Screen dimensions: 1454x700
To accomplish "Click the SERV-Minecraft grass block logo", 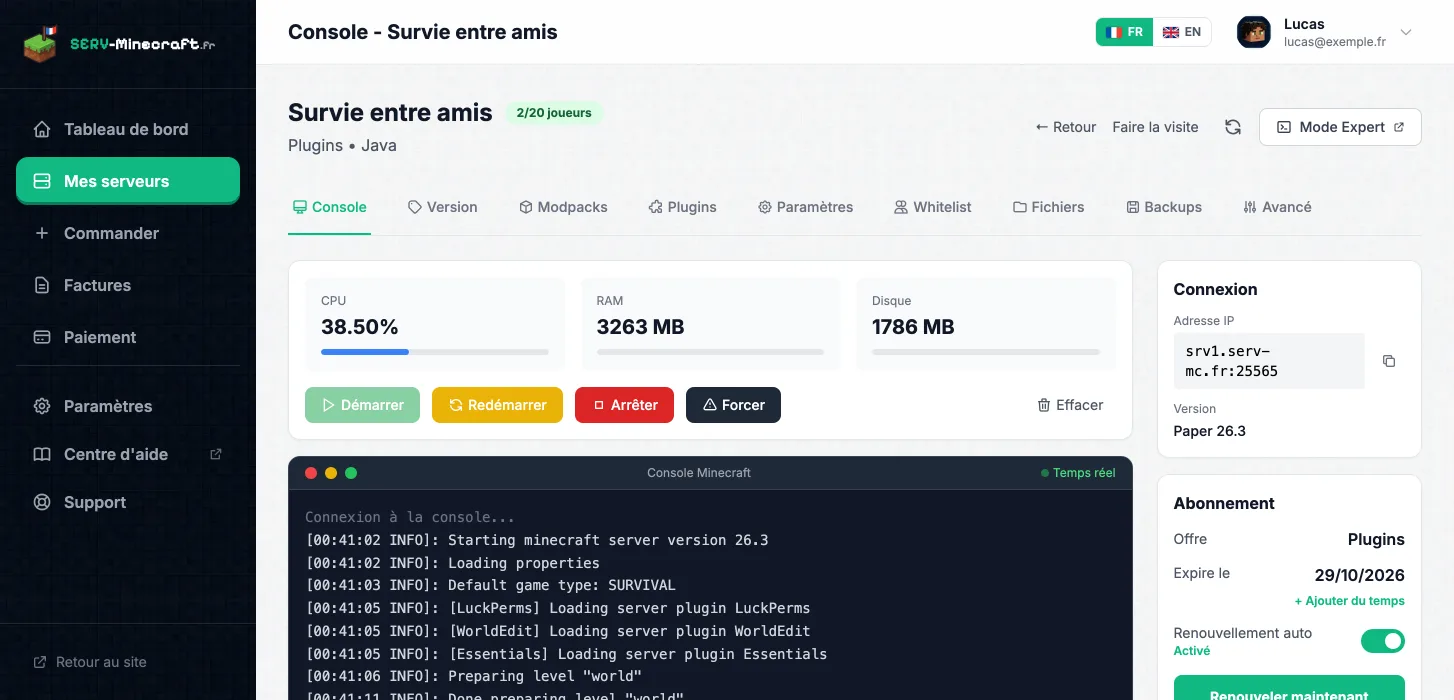I will (40, 44).
